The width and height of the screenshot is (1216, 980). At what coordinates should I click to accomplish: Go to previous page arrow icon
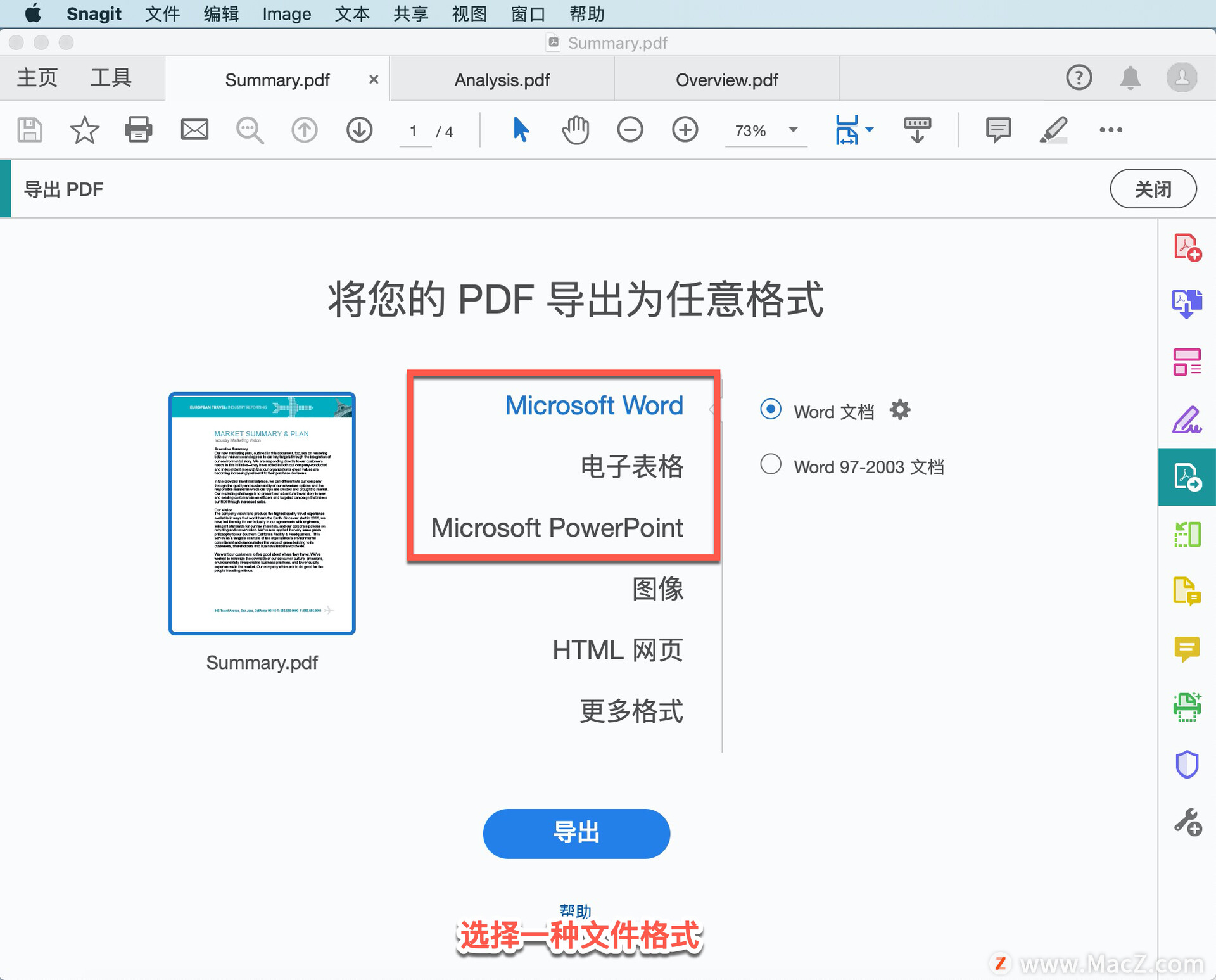[305, 130]
